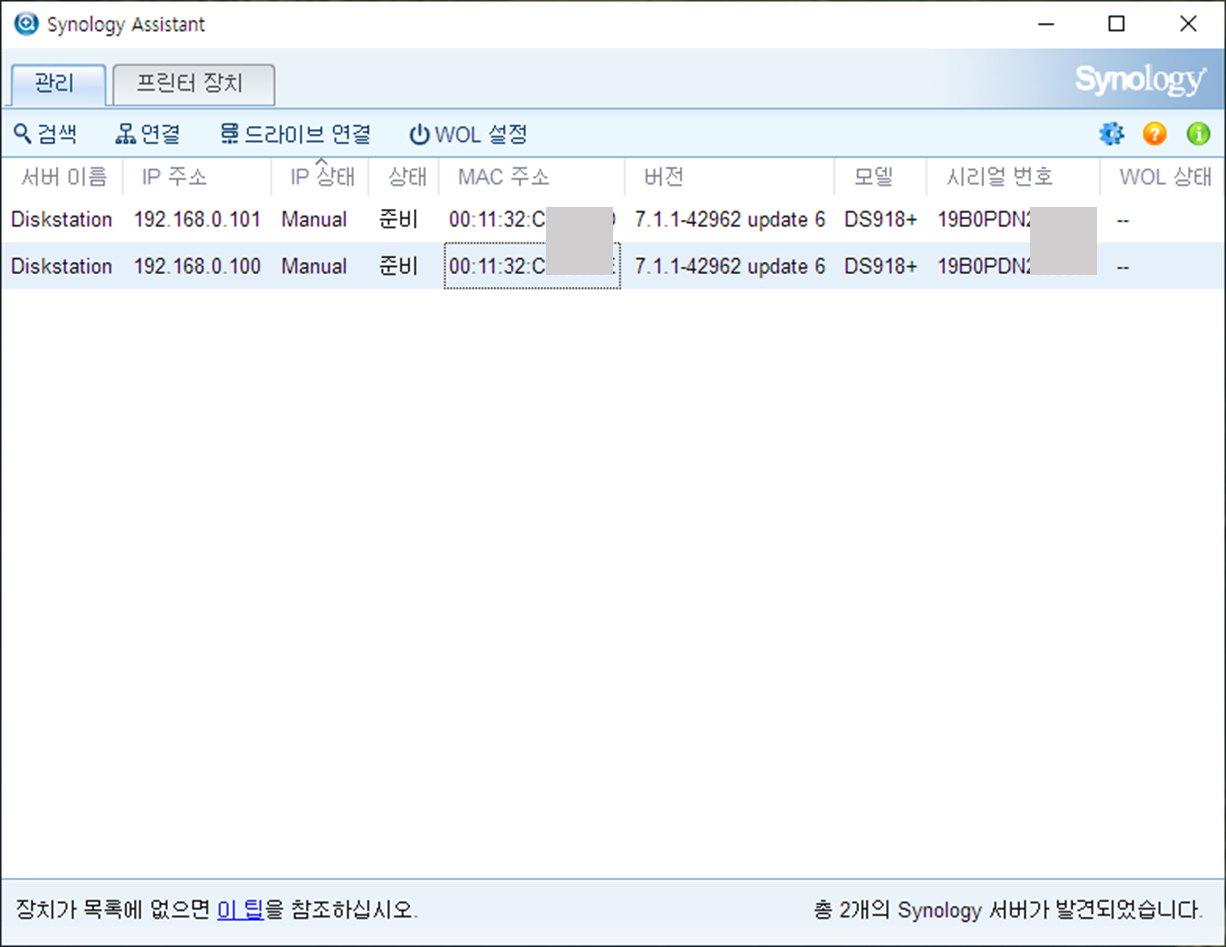The width and height of the screenshot is (1226, 947).
Task: Click DS918+ model in 192.168.0.101 row
Action: tap(880, 219)
